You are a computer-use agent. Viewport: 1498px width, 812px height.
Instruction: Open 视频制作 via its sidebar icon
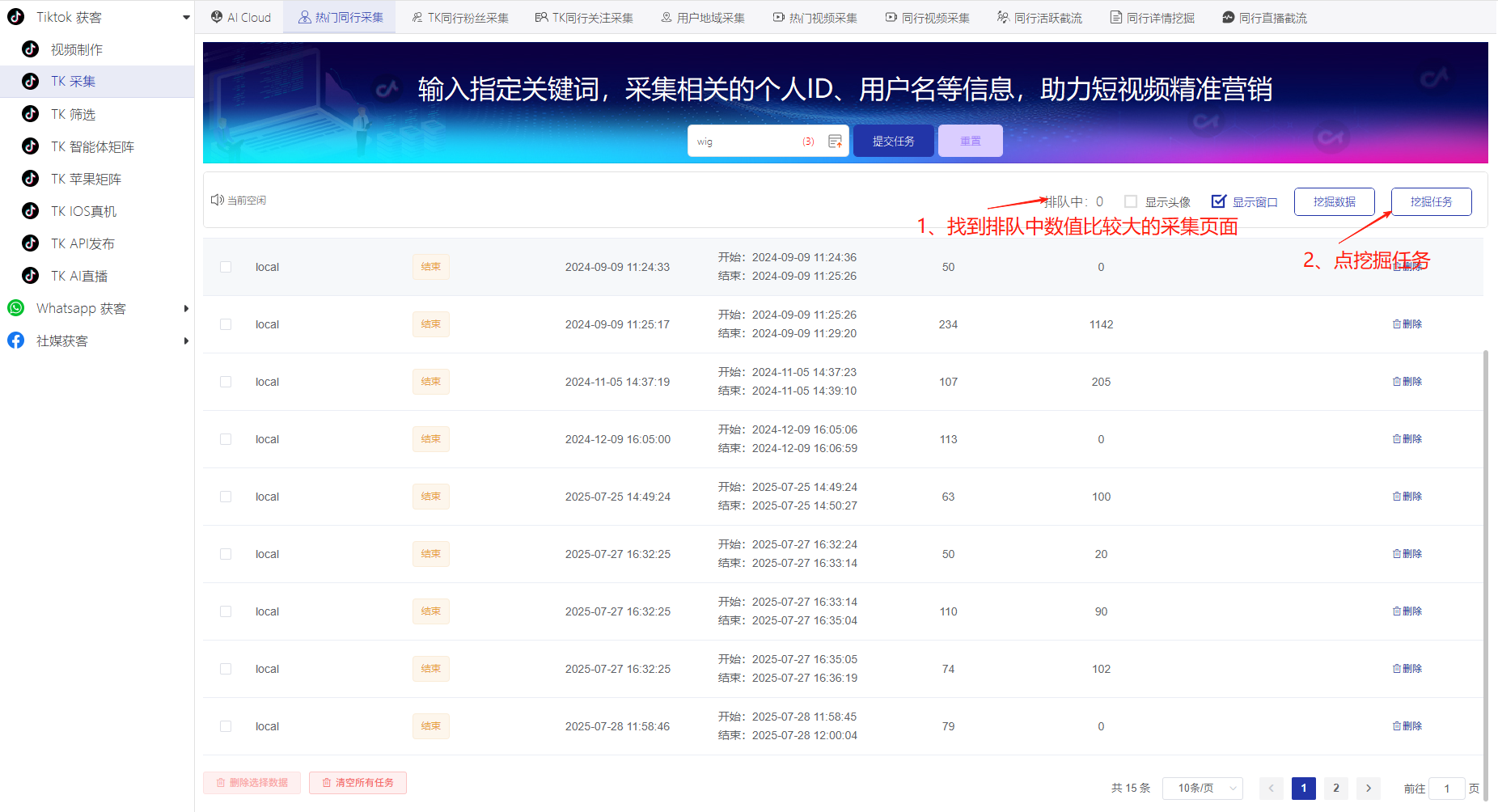click(30, 49)
